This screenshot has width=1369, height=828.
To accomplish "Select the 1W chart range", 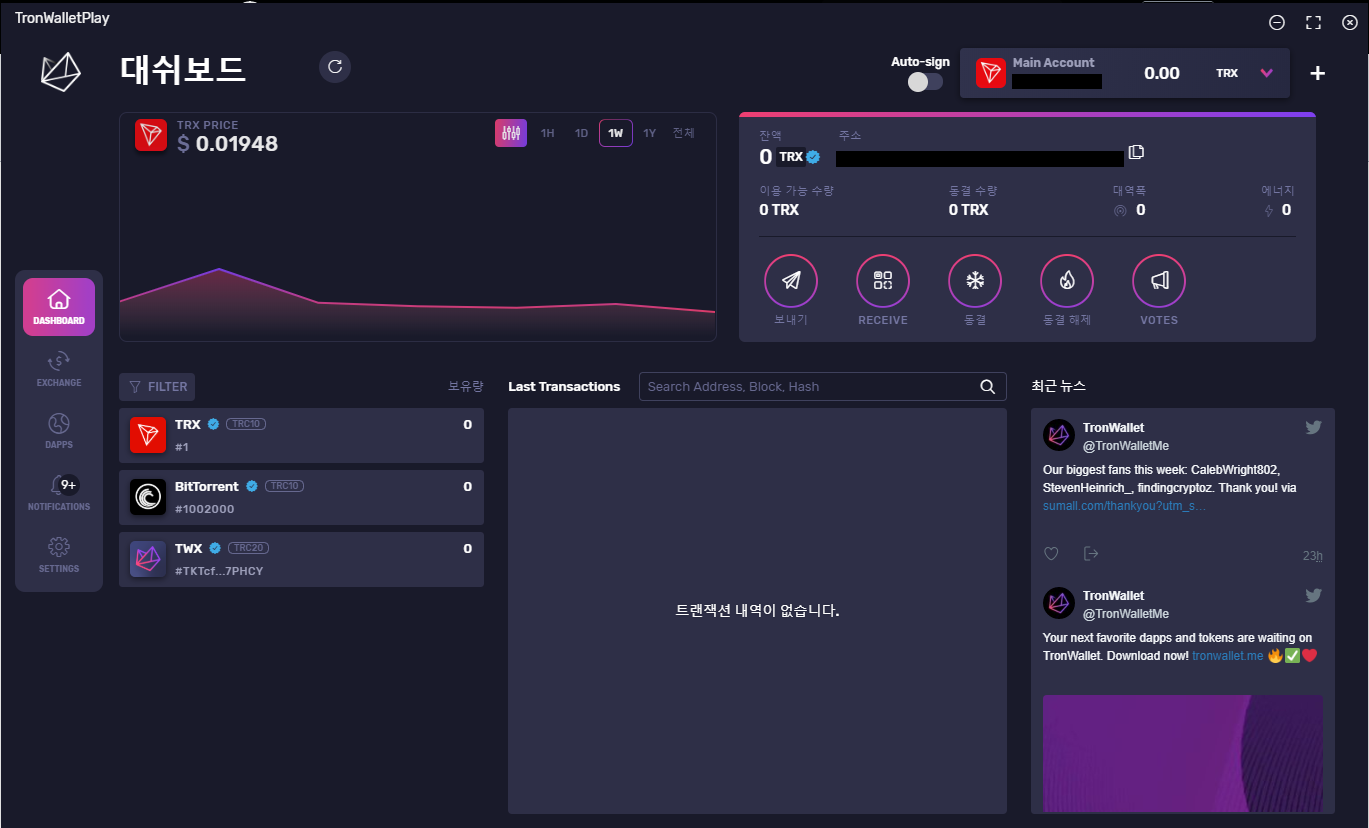I will pos(616,133).
